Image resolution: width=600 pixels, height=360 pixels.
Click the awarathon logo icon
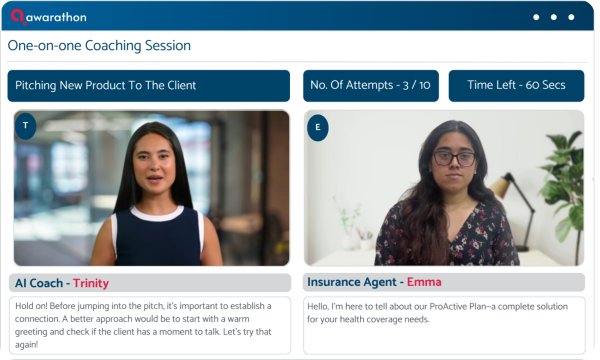click(18, 17)
